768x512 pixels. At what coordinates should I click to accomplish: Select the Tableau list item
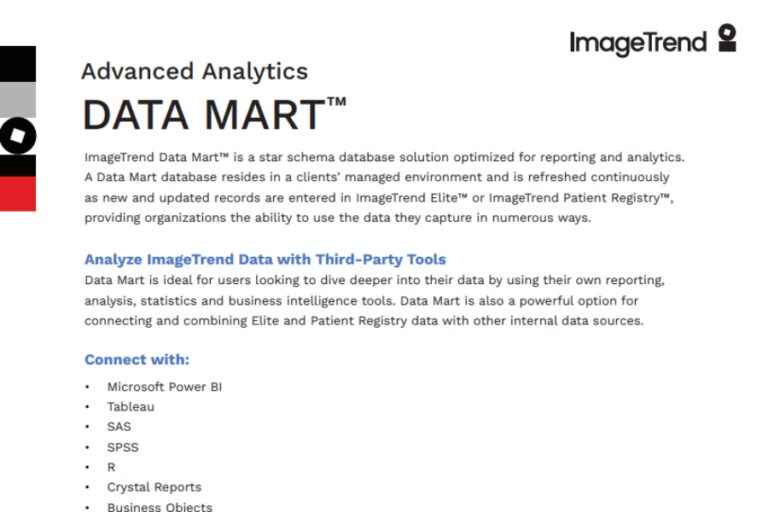tap(131, 406)
